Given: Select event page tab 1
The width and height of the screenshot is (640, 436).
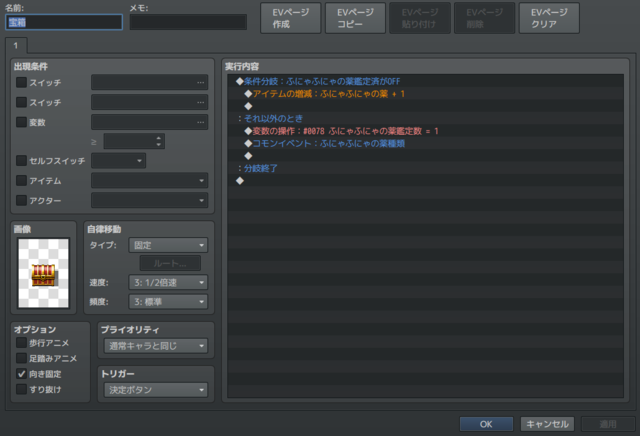Looking at the screenshot, I should coord(16,45).
